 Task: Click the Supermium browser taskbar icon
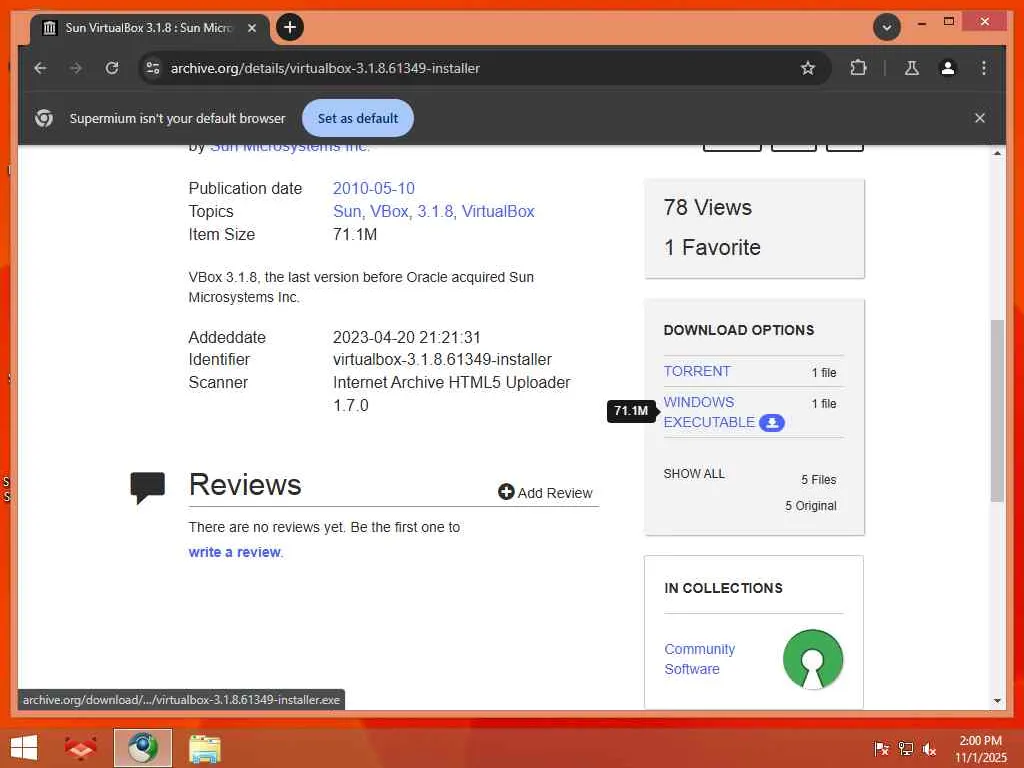point(143,748)
